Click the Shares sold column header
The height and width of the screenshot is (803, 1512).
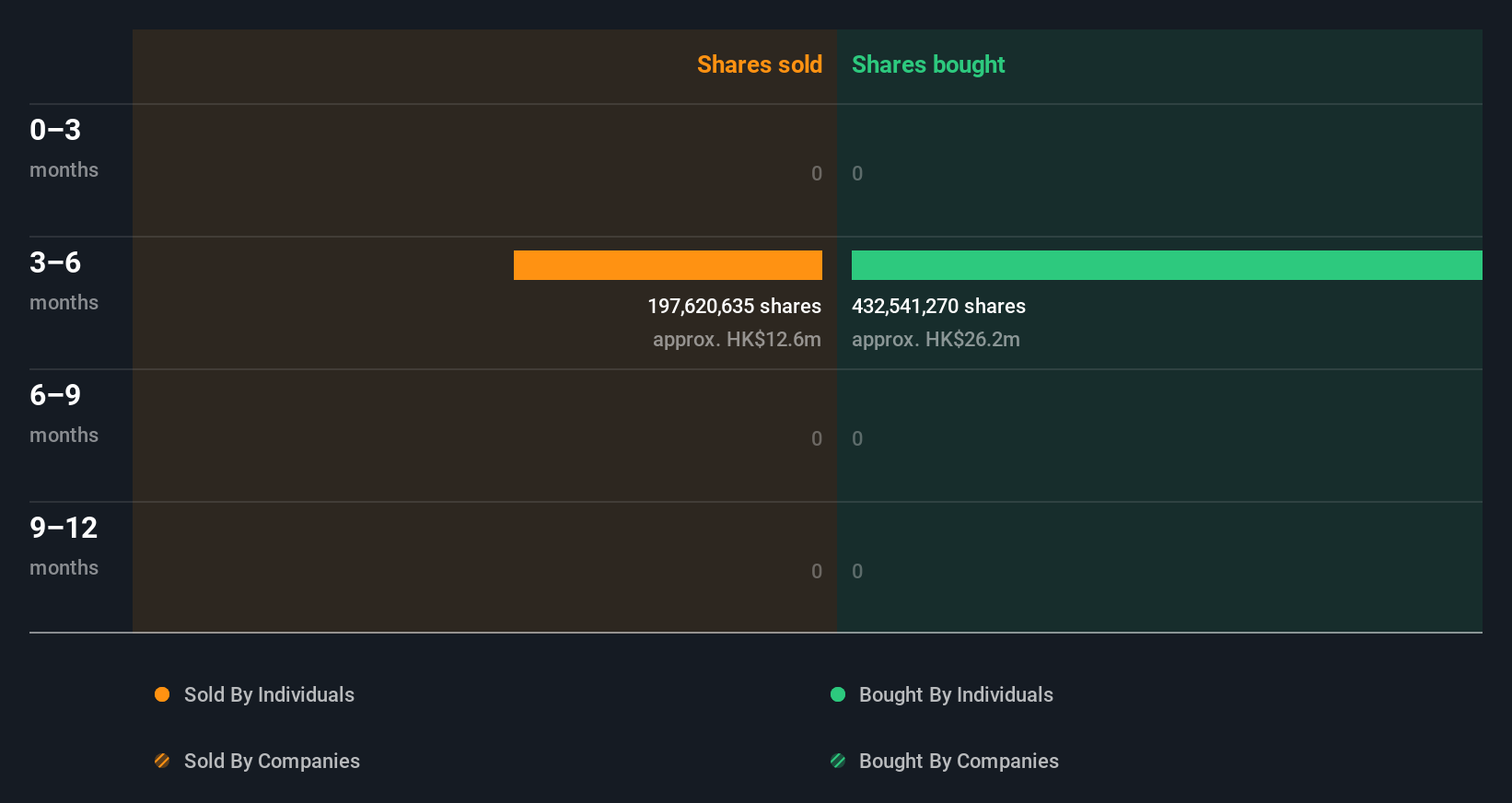point(760,64)
